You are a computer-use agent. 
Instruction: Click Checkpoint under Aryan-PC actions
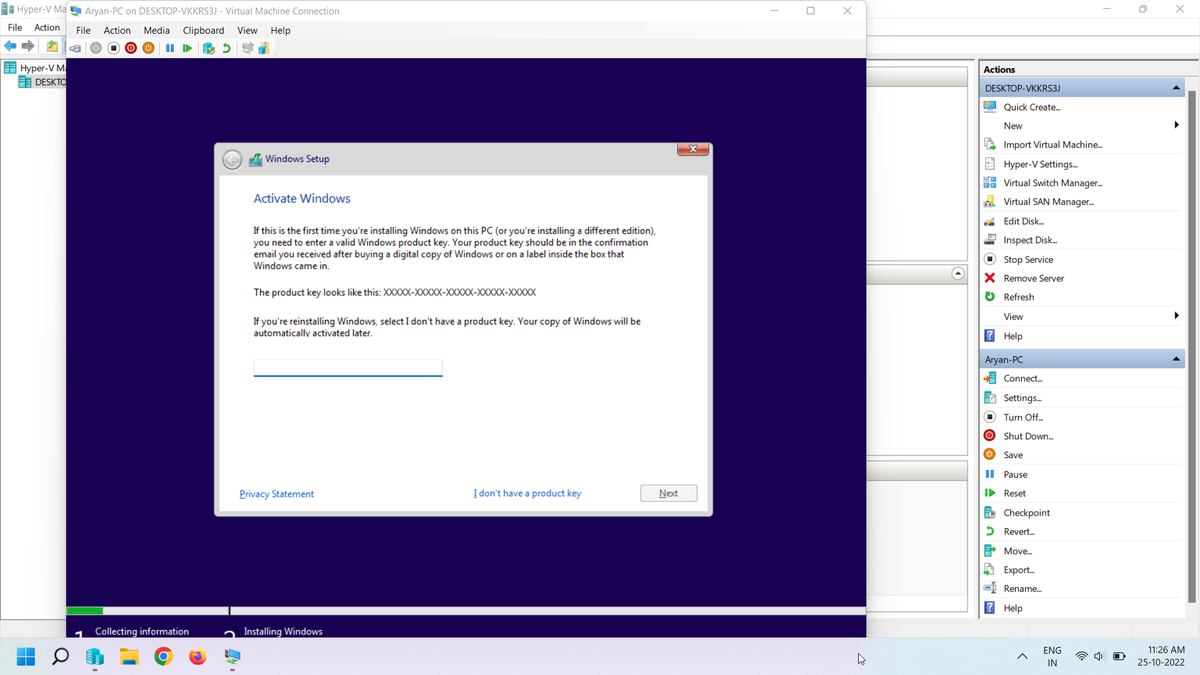(1026, 513)
